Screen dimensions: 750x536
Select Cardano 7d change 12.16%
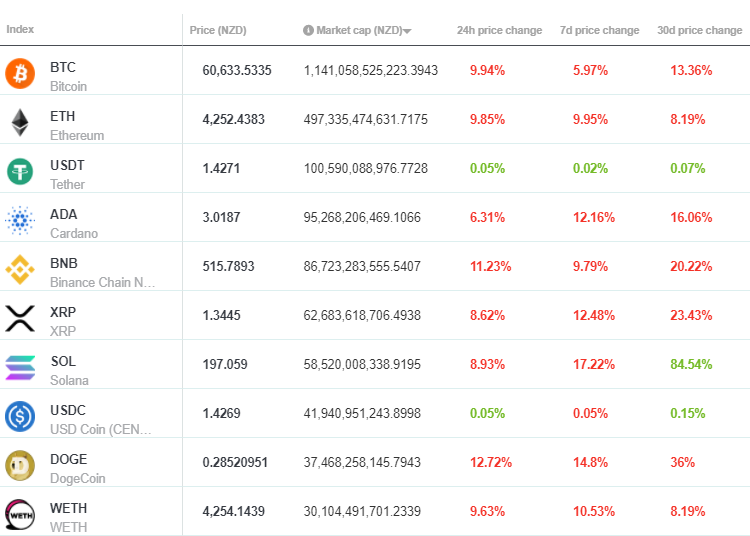(x=594, y=218)
